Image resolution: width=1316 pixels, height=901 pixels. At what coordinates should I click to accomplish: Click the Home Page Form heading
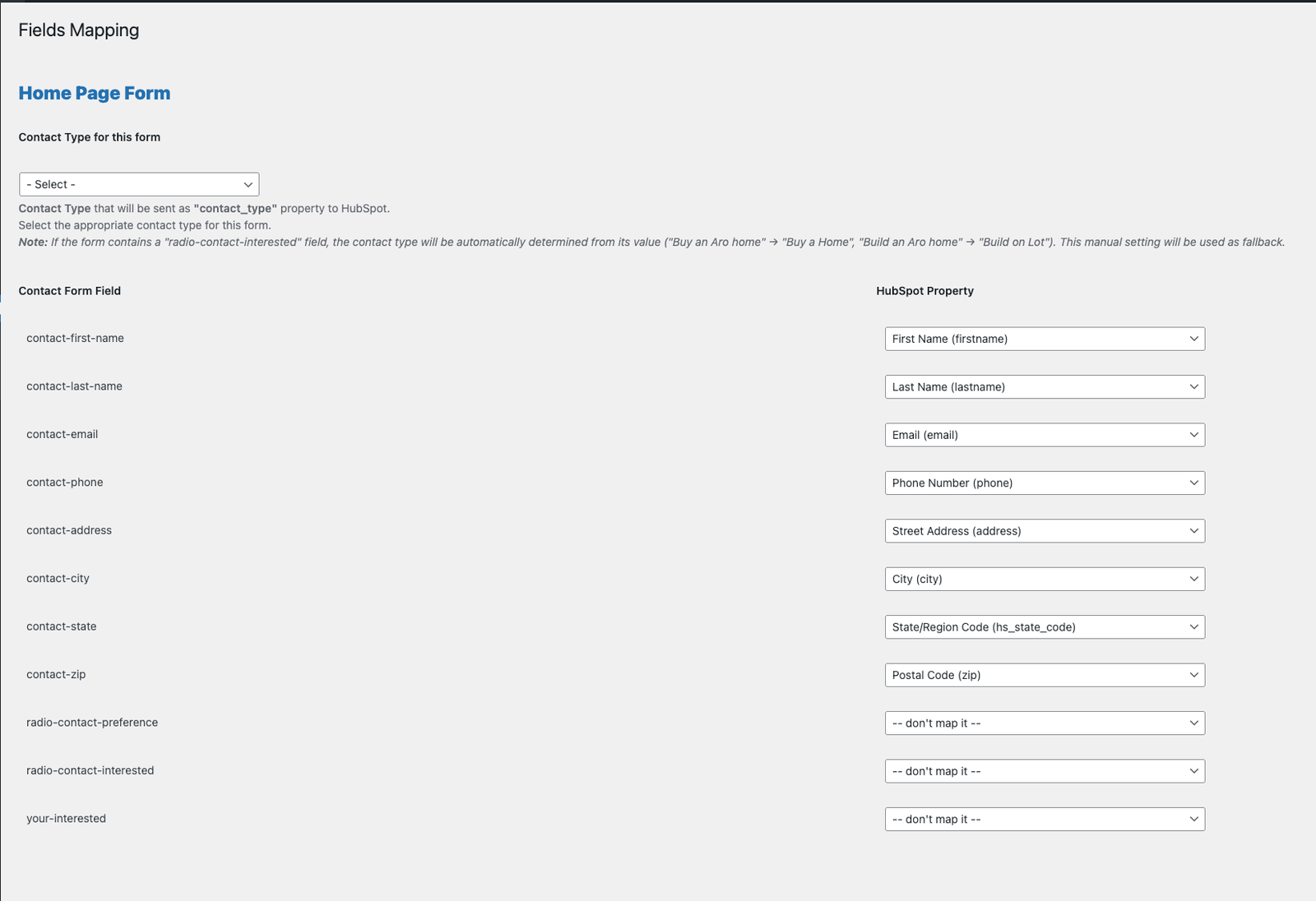95,94
